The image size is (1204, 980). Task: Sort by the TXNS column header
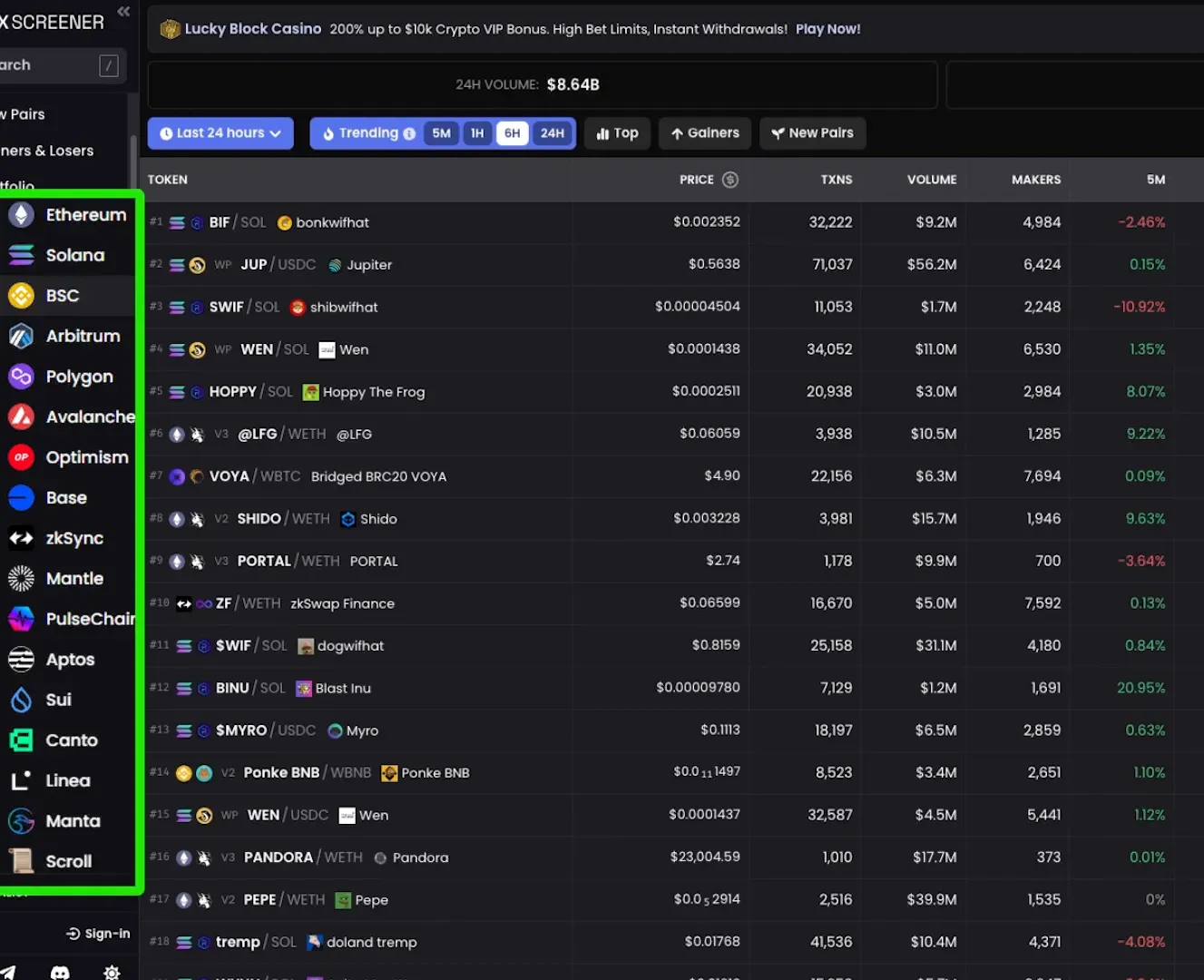point(837,180)
